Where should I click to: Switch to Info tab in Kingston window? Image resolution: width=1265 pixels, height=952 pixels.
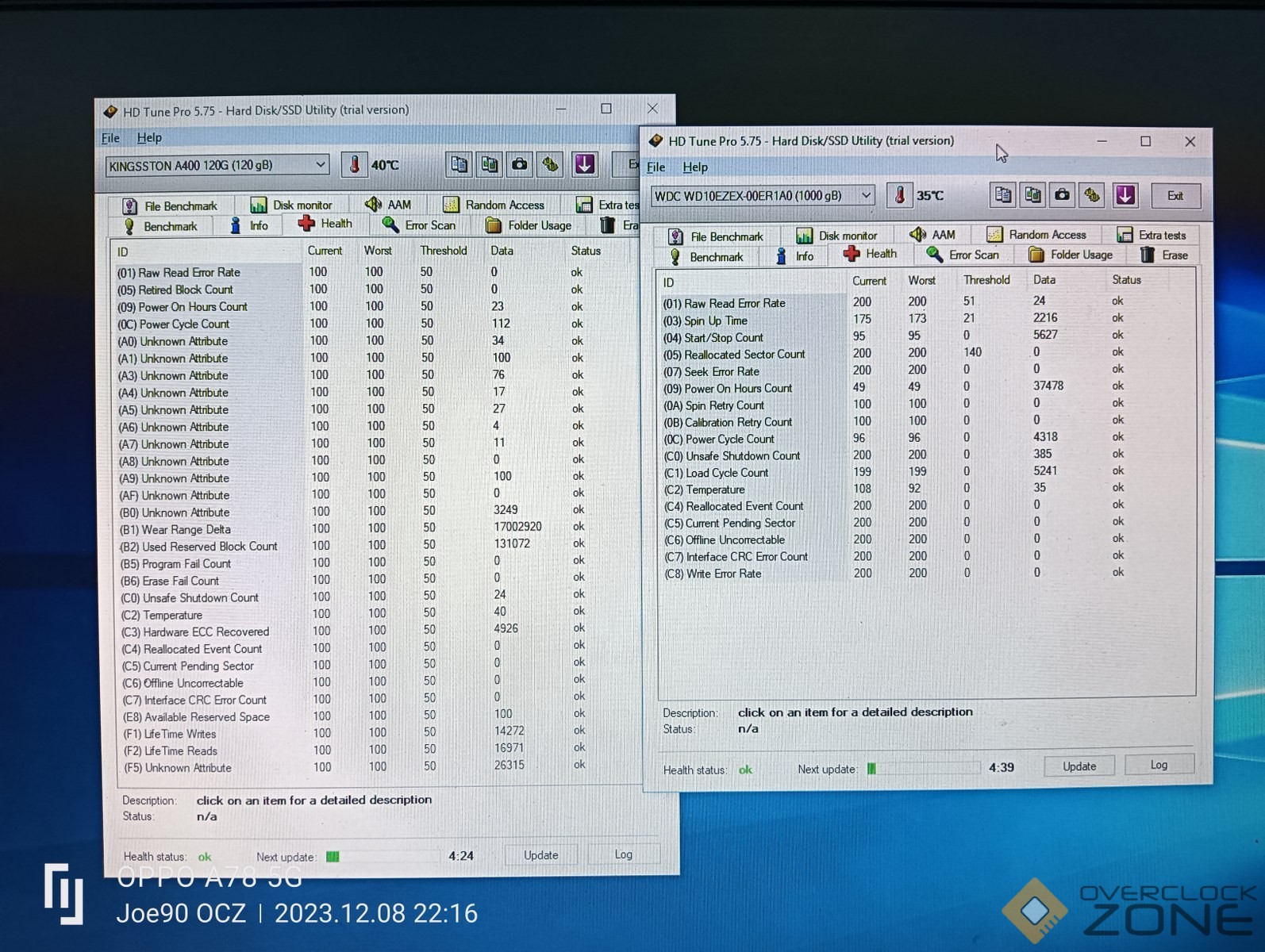point(249,225)
